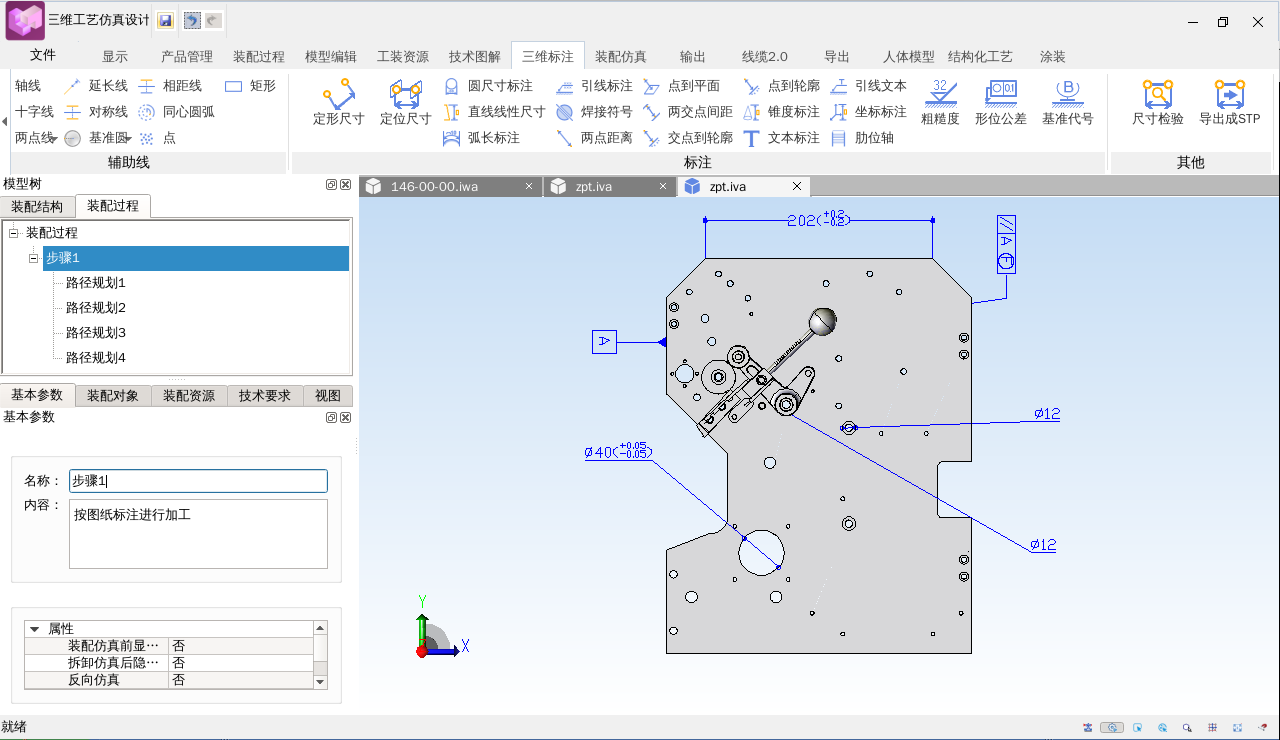This screenshot has width=1280, height=740.
Task: Switch to the 装配仿真 ribbon tab
Action: (620, 57)
